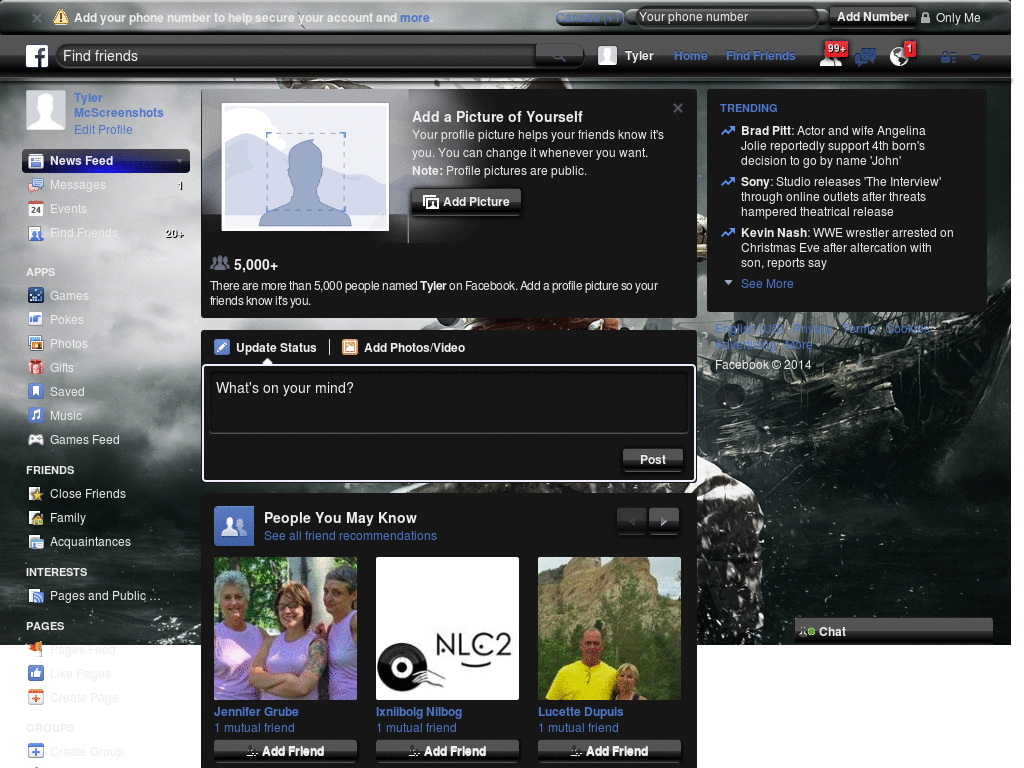Screen dimensions: 1024x768
Task: Open the Like Pages thumbs-up icon
Action: point(36,673)
